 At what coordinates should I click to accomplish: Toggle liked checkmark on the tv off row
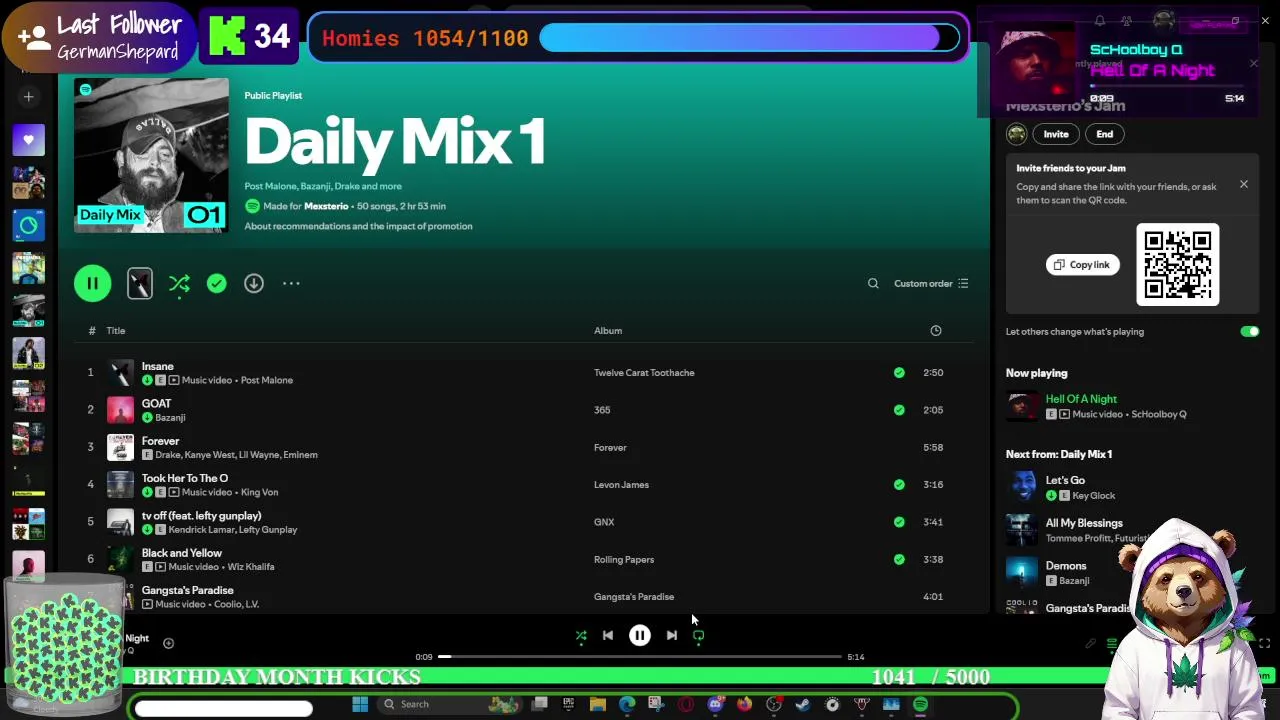click(899, 522)
